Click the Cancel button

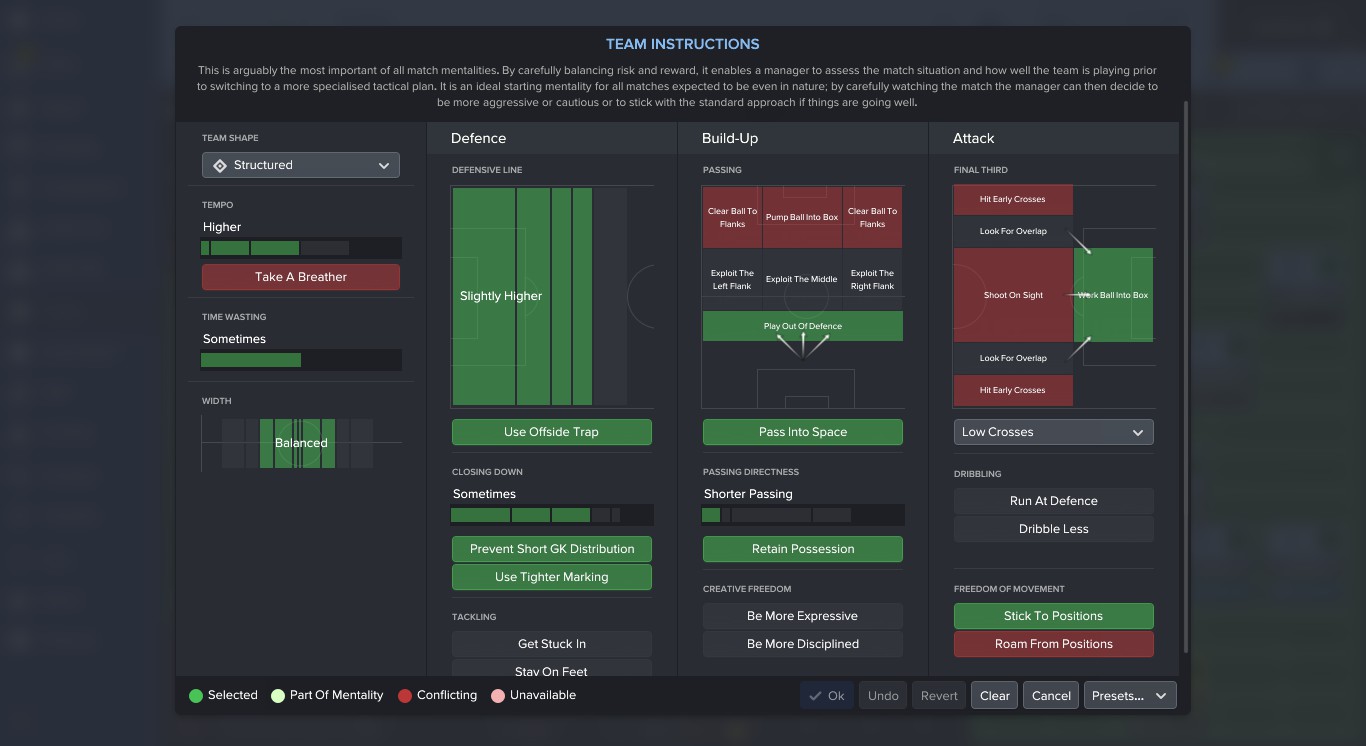pos(1051,696)
